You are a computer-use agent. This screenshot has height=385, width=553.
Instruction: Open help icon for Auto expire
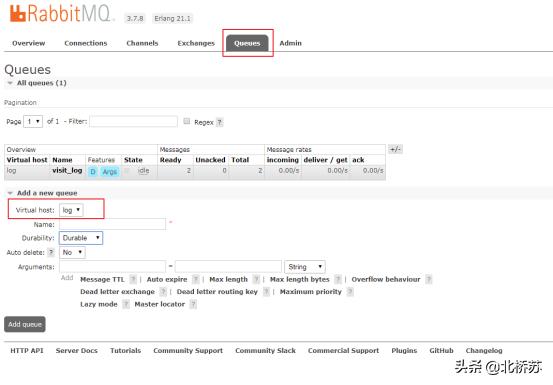[x=195, y=279]
